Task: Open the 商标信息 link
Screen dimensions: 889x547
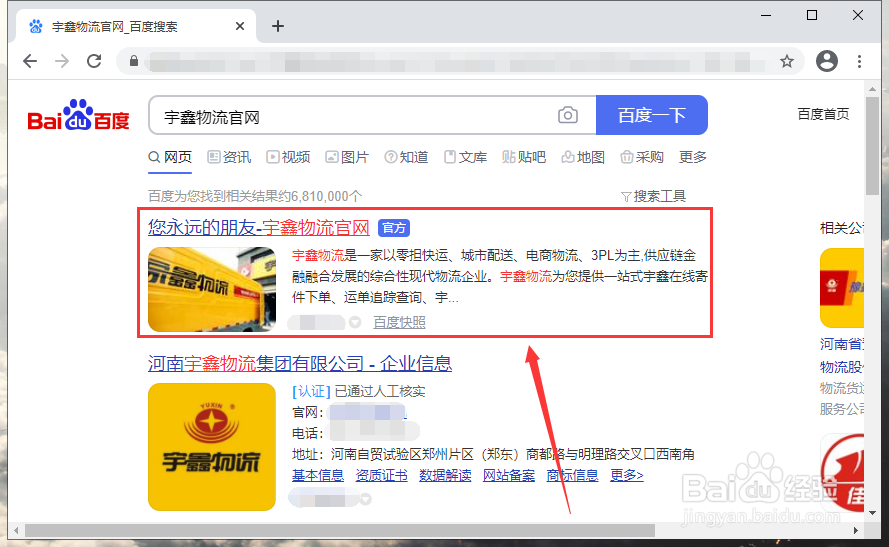Action: click(572, 475)
